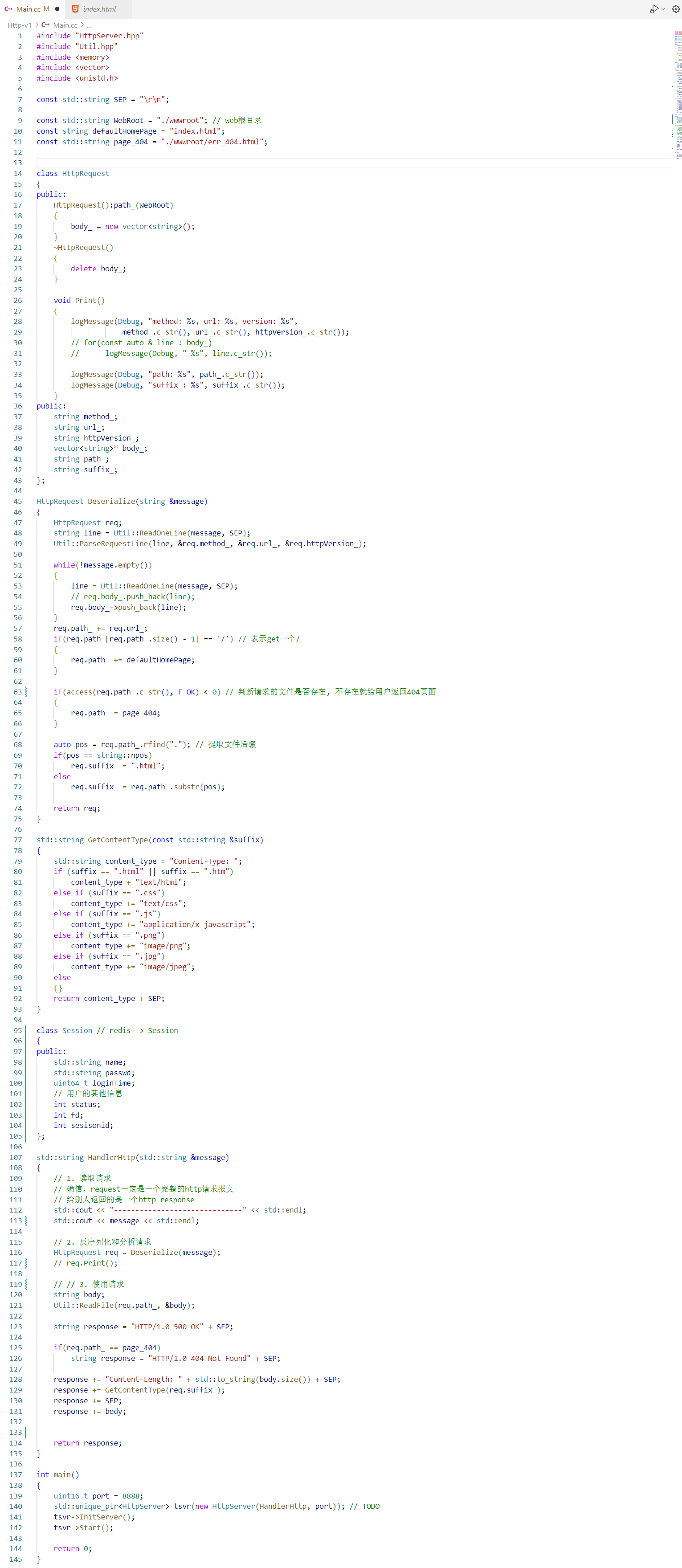Click tsvr->InitServer() call
The width and height of the screenshot is (682, 1568).
coord(94,1517)
